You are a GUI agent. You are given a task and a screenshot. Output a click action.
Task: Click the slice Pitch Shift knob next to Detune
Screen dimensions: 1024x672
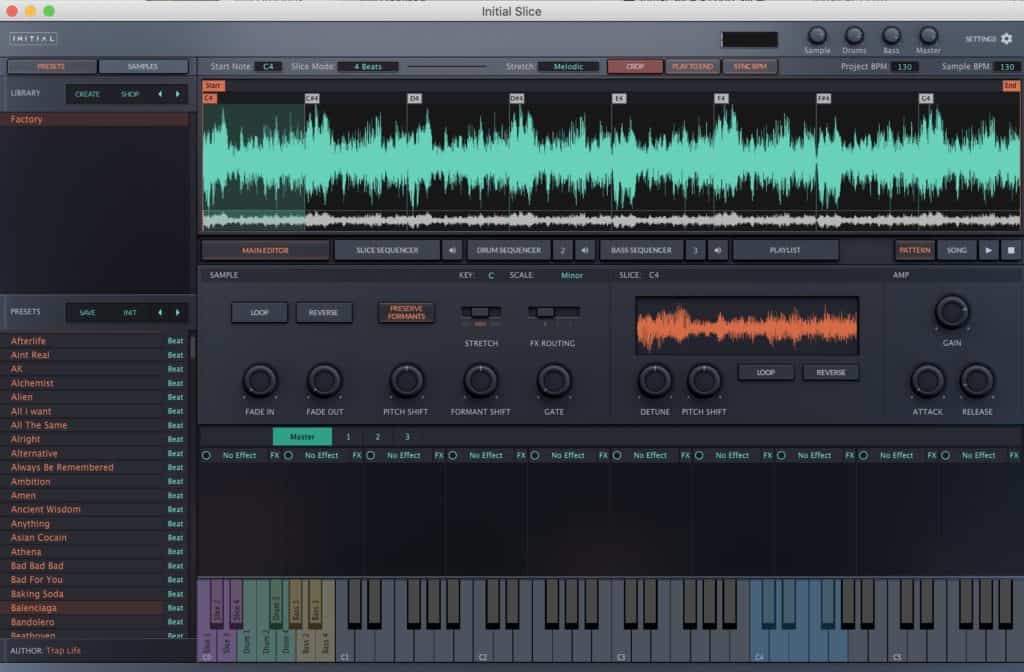click(x=704, y=381)
